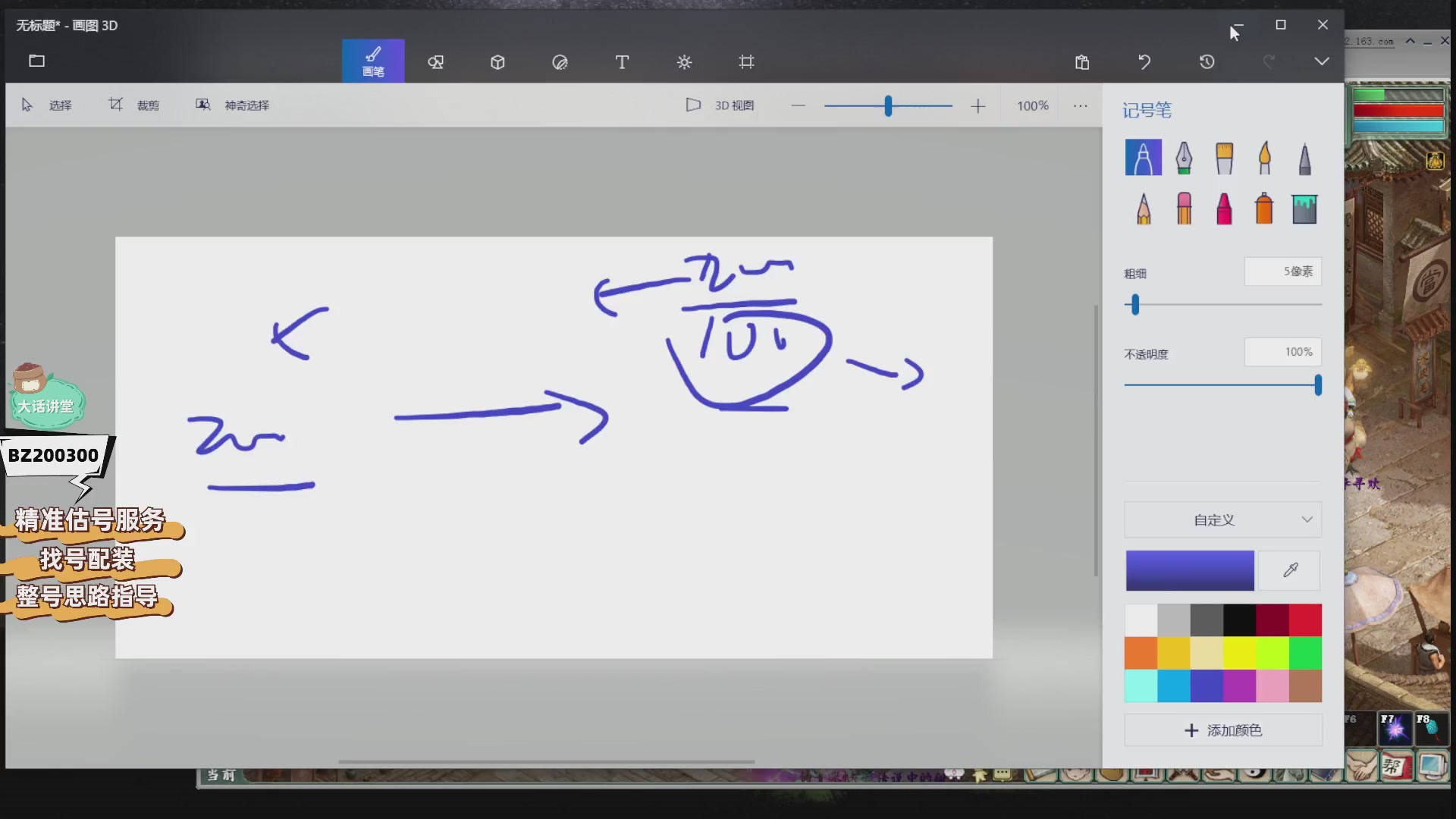Select the 画笔 (Brush) tool
1456x819 pixels.
pyautogui.click(x=372, y=61)
